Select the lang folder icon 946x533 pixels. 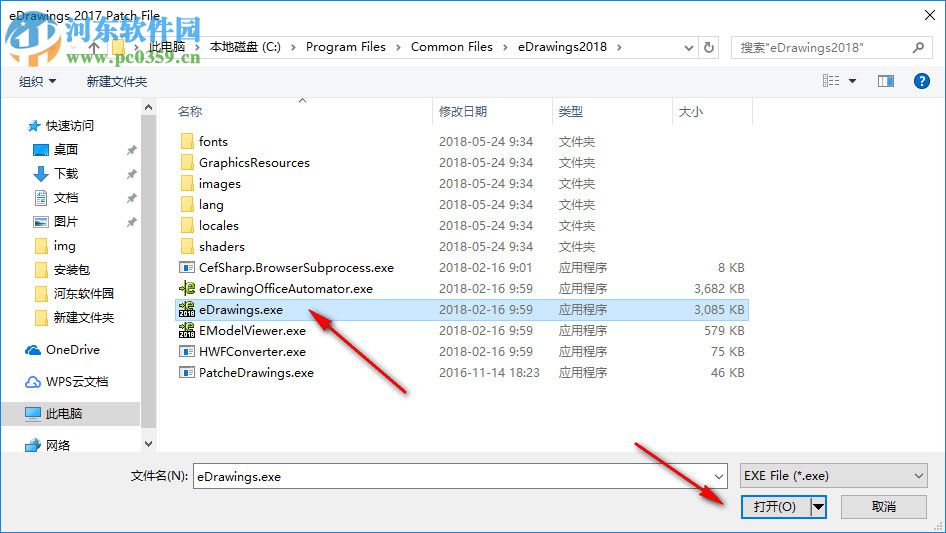click(187, 205)
